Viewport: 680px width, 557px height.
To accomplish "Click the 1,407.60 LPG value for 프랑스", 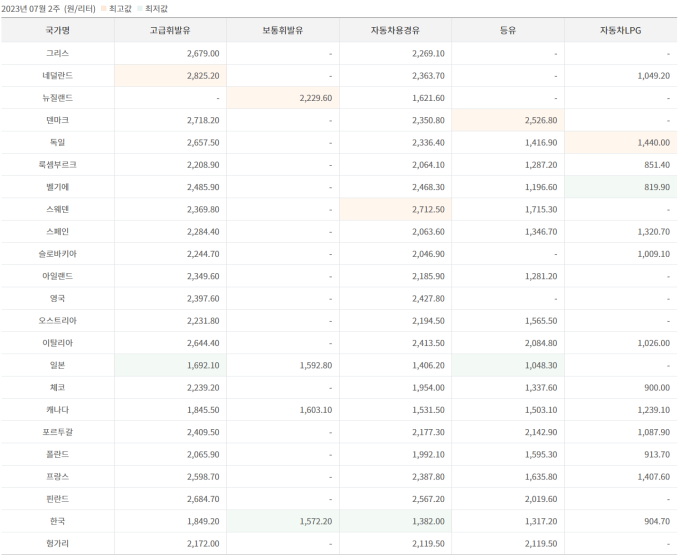I will (654, 476).
